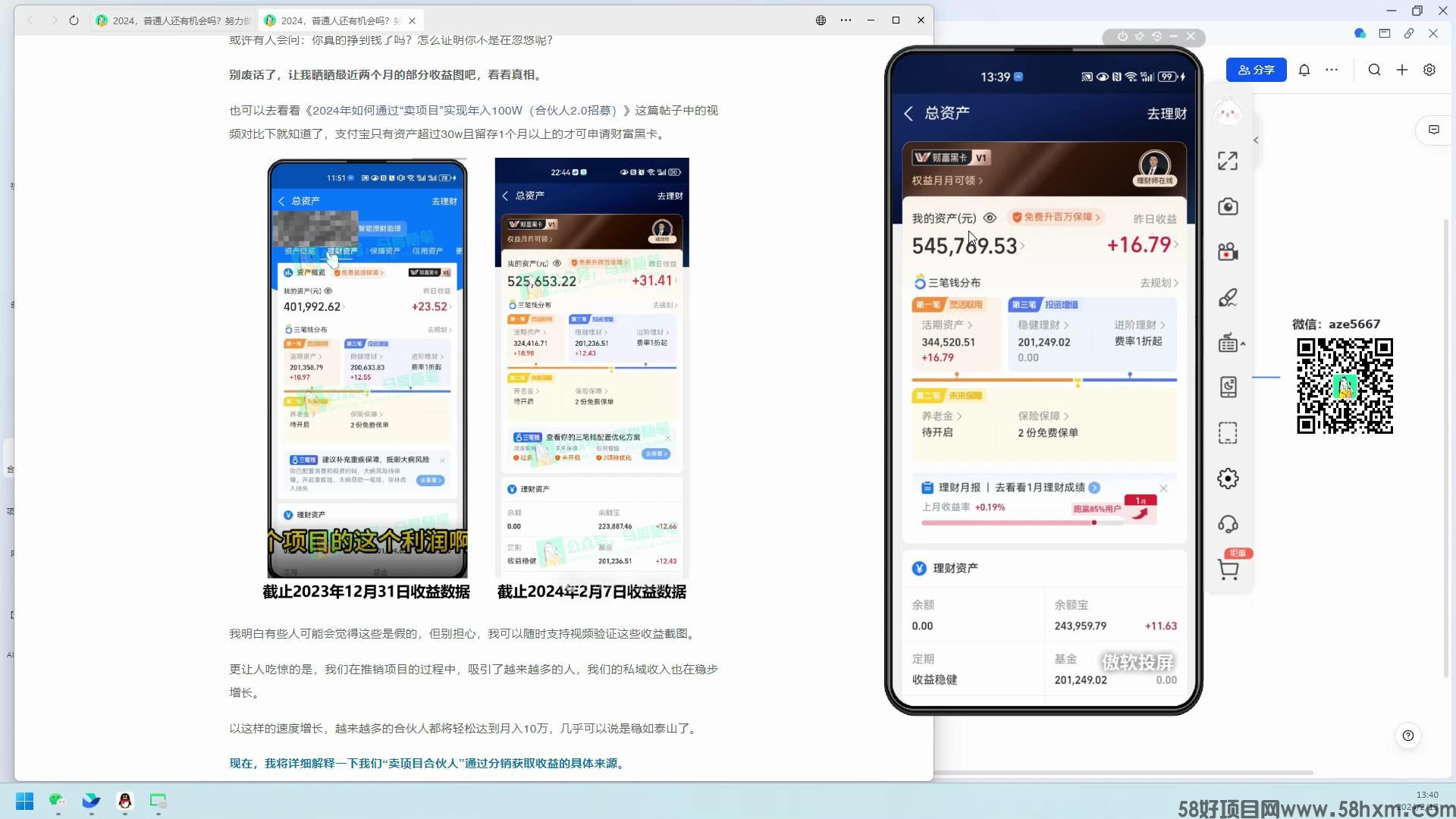The image size is (1456, 819).
Task: Open the keyboard input tool
Action: coord(1228,343)
